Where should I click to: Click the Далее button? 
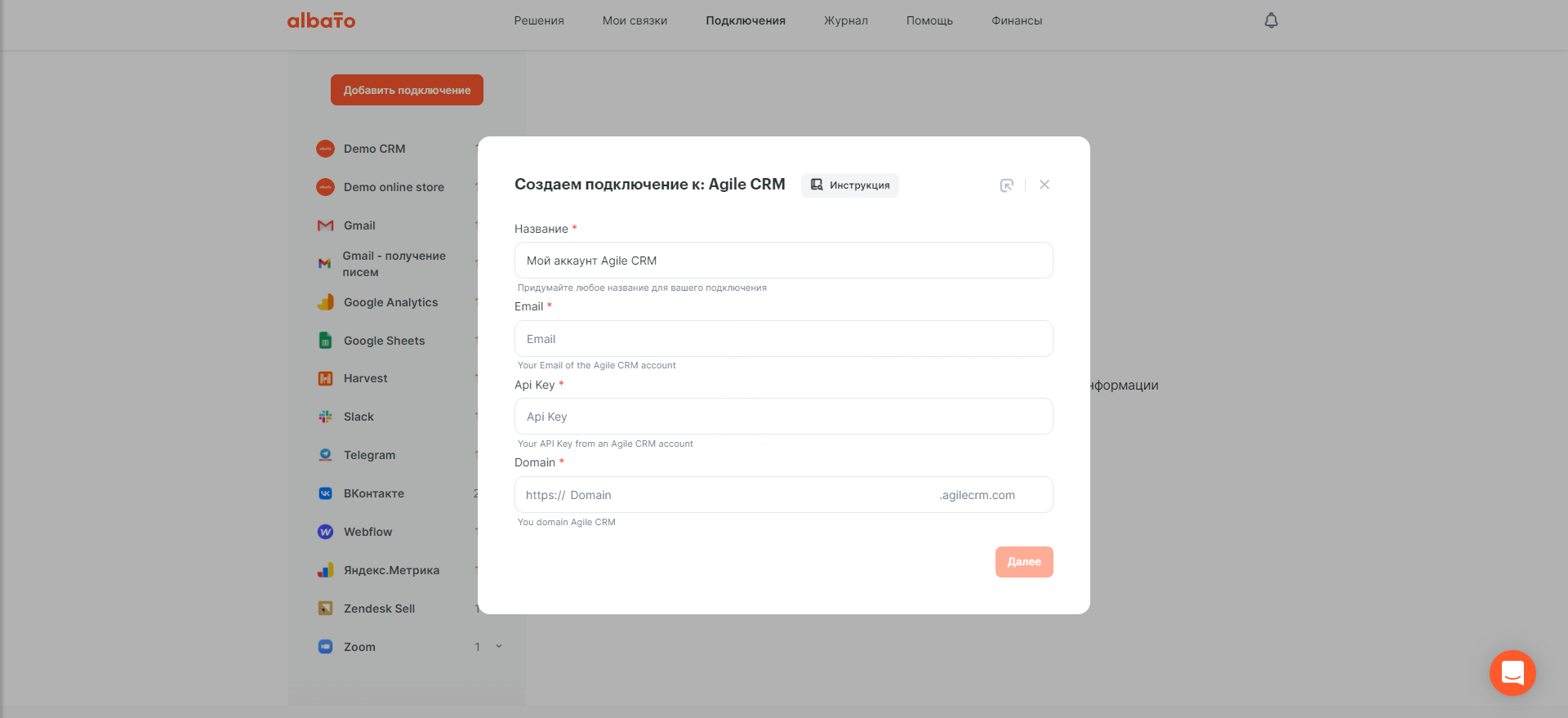1024,562
